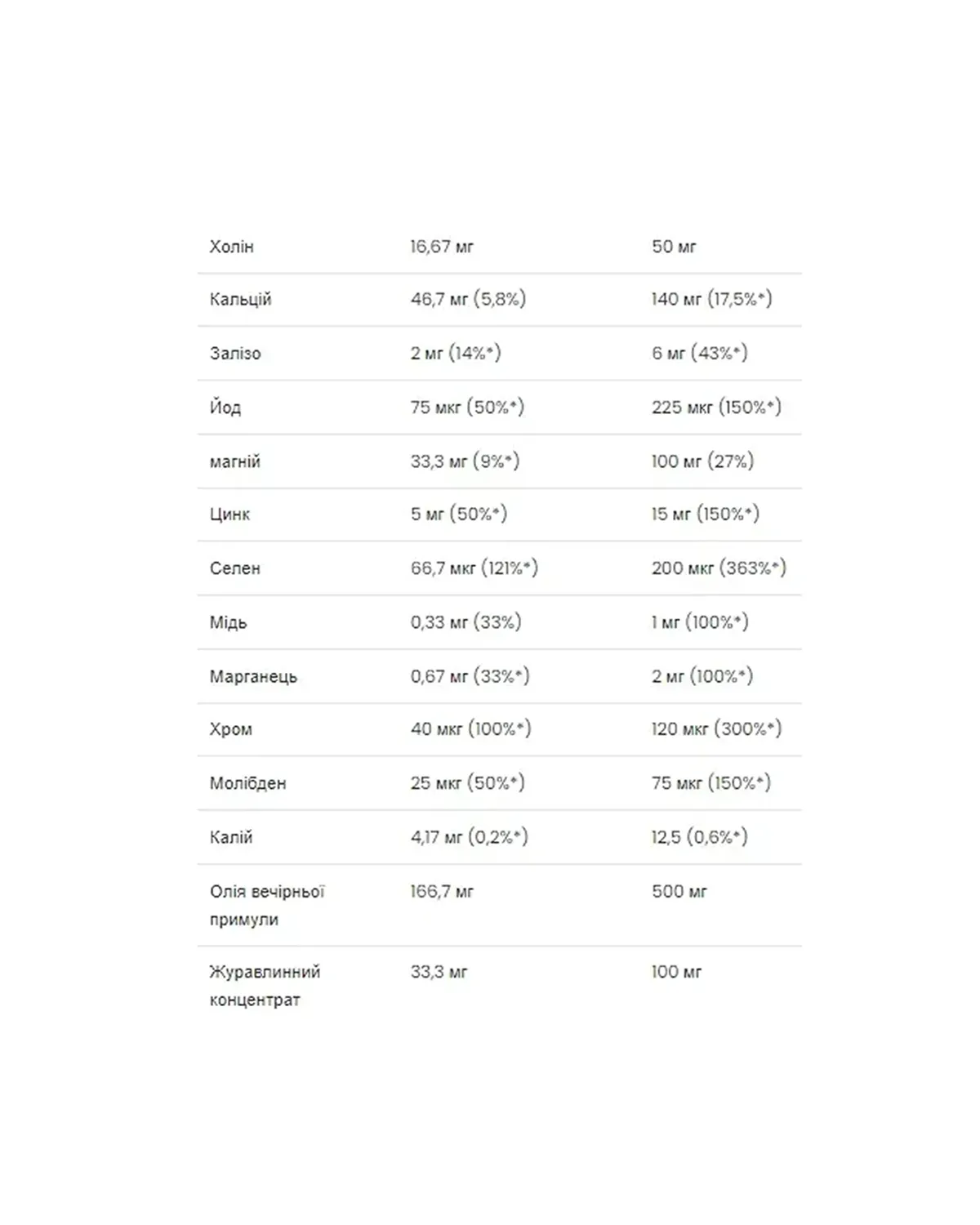This screenshot has height=1225, width=980.
Task: Select the 500 мг primrose oil value
Action: [679, 892]
